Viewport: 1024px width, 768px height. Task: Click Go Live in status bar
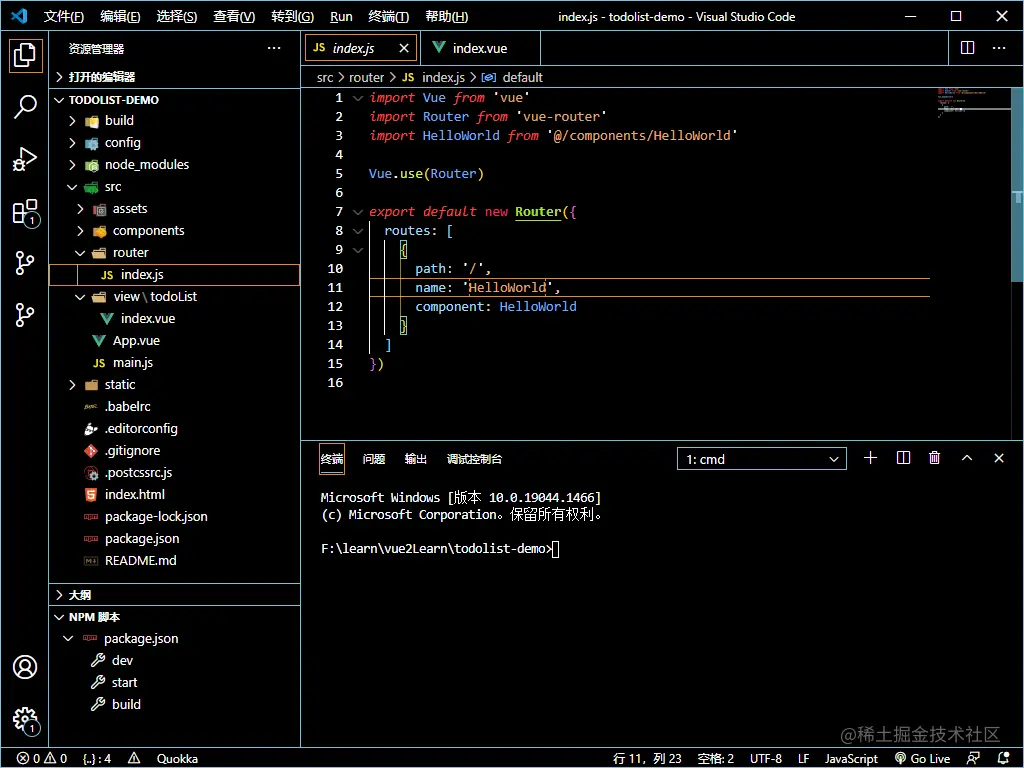(921, 759)
